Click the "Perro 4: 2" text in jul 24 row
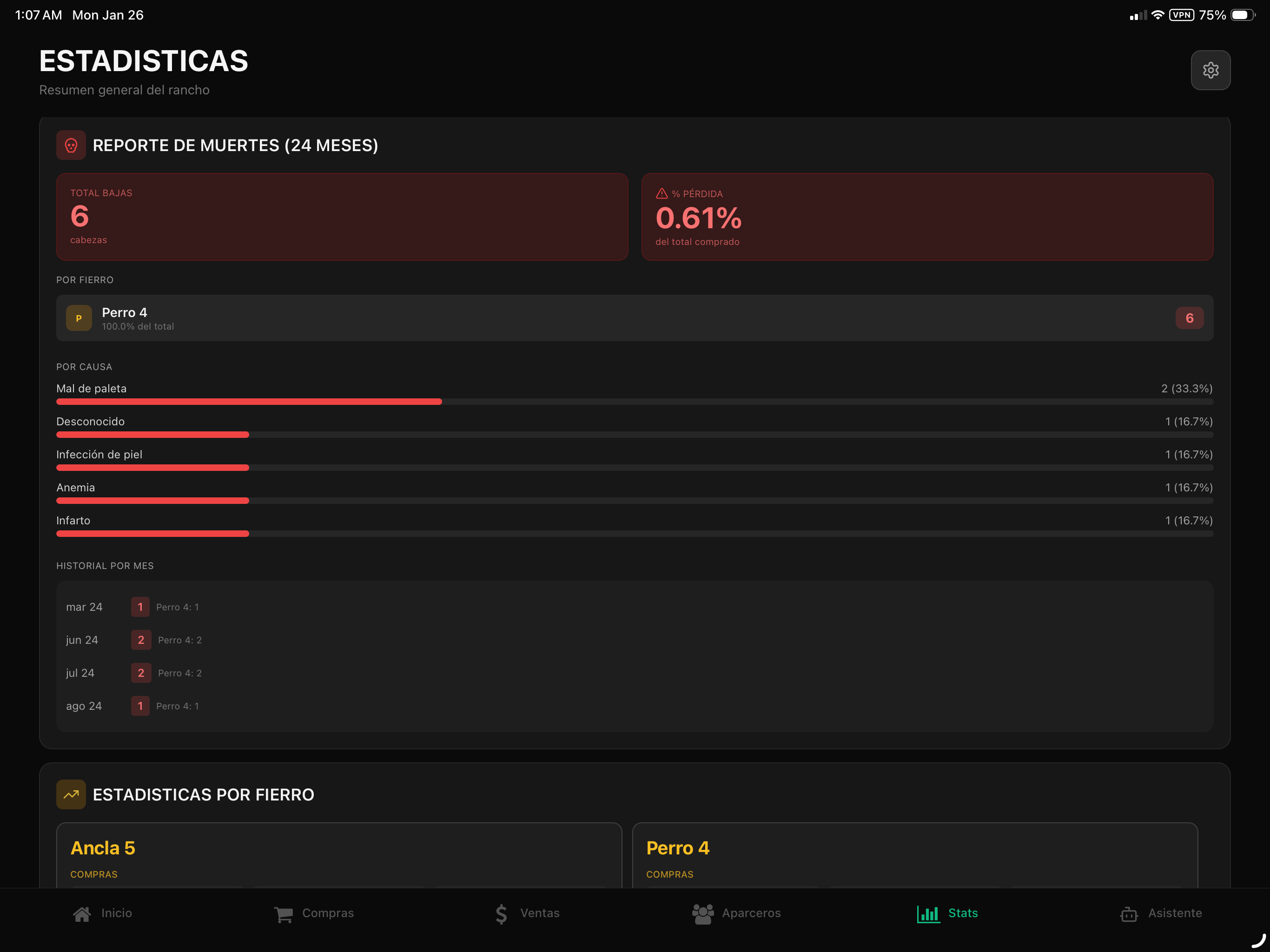Image resolution: width=1270 pixels, height=952 pixels. (x=180, y=673)
